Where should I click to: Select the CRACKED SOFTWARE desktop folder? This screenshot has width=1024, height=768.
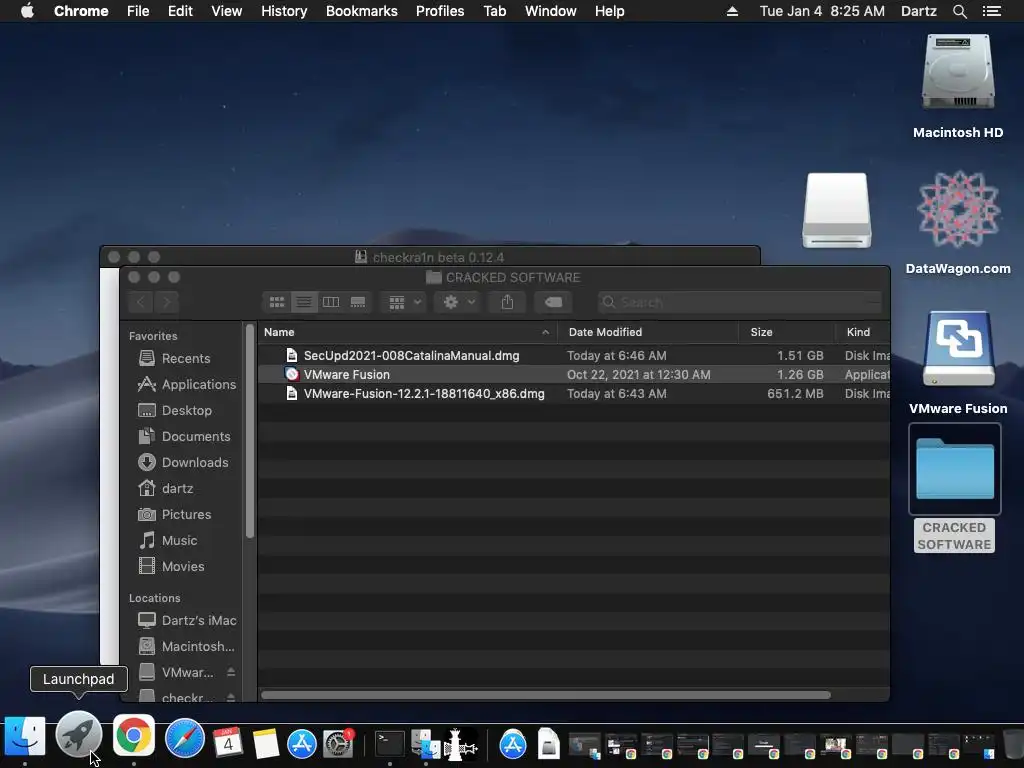[954, 469]
